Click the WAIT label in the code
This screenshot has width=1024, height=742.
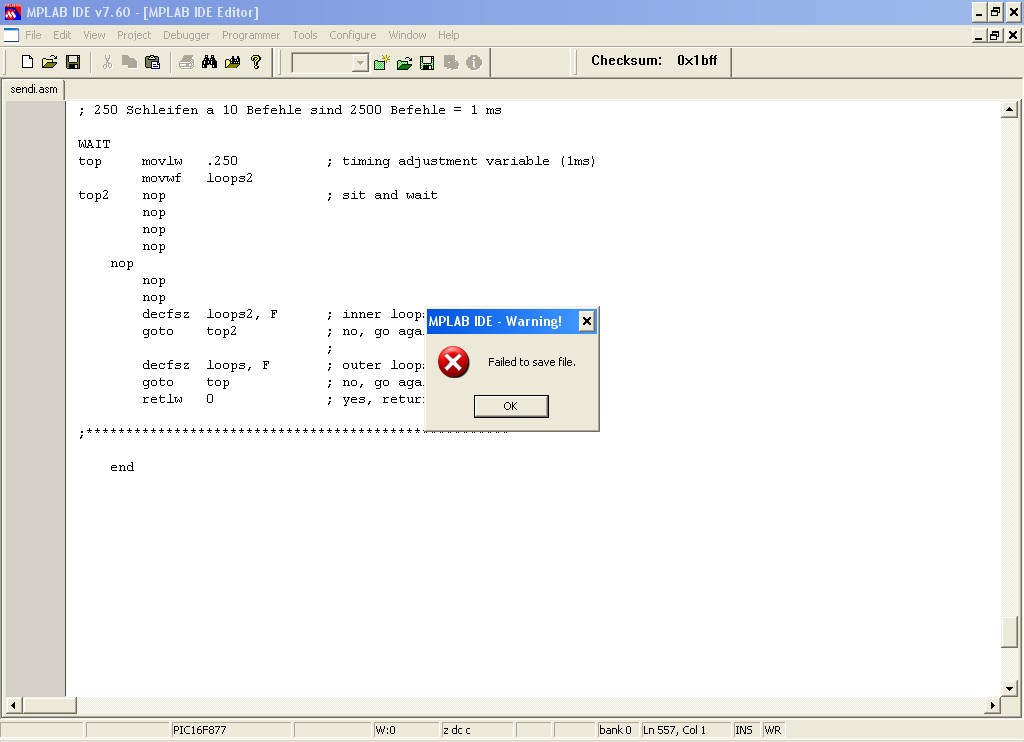coord(94,144)
